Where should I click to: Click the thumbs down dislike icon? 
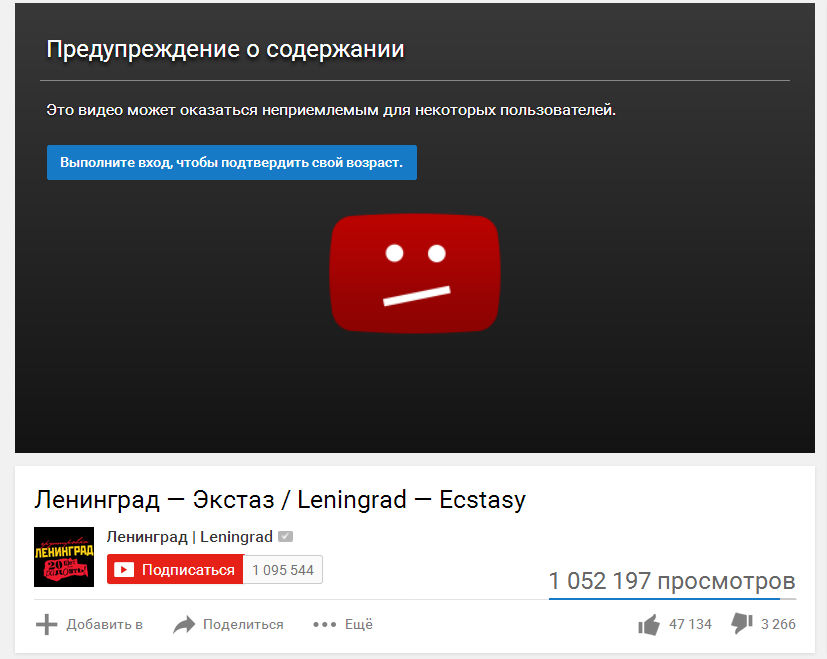coord(742,623)
